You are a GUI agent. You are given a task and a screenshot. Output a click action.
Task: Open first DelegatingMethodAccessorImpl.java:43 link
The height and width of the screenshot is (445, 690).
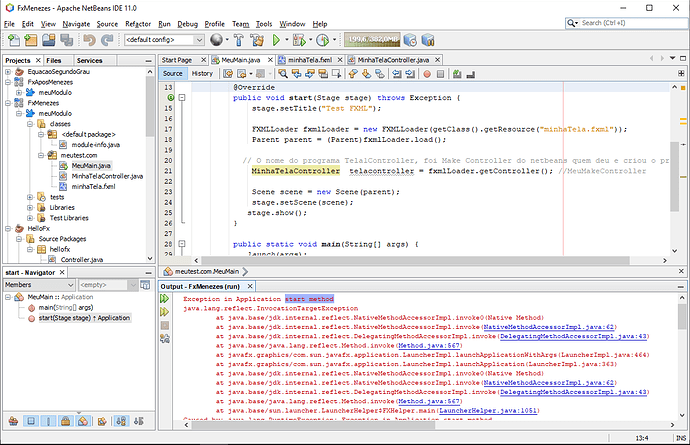(573, 336)
